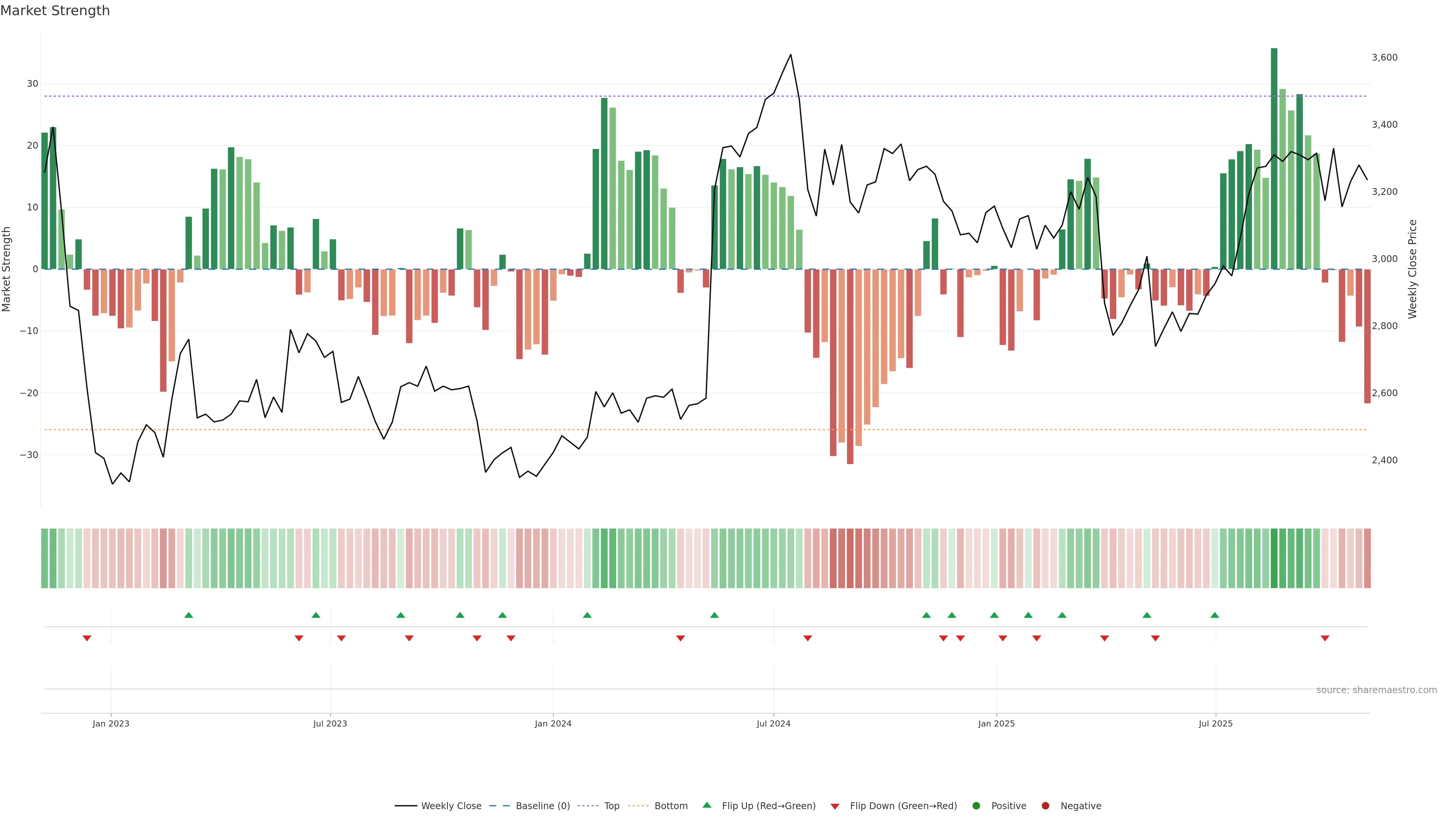The image size is (1456, 819).
Task: Click the last green flip-up marker near Jul 2025
Action: tap(1214, 615)
